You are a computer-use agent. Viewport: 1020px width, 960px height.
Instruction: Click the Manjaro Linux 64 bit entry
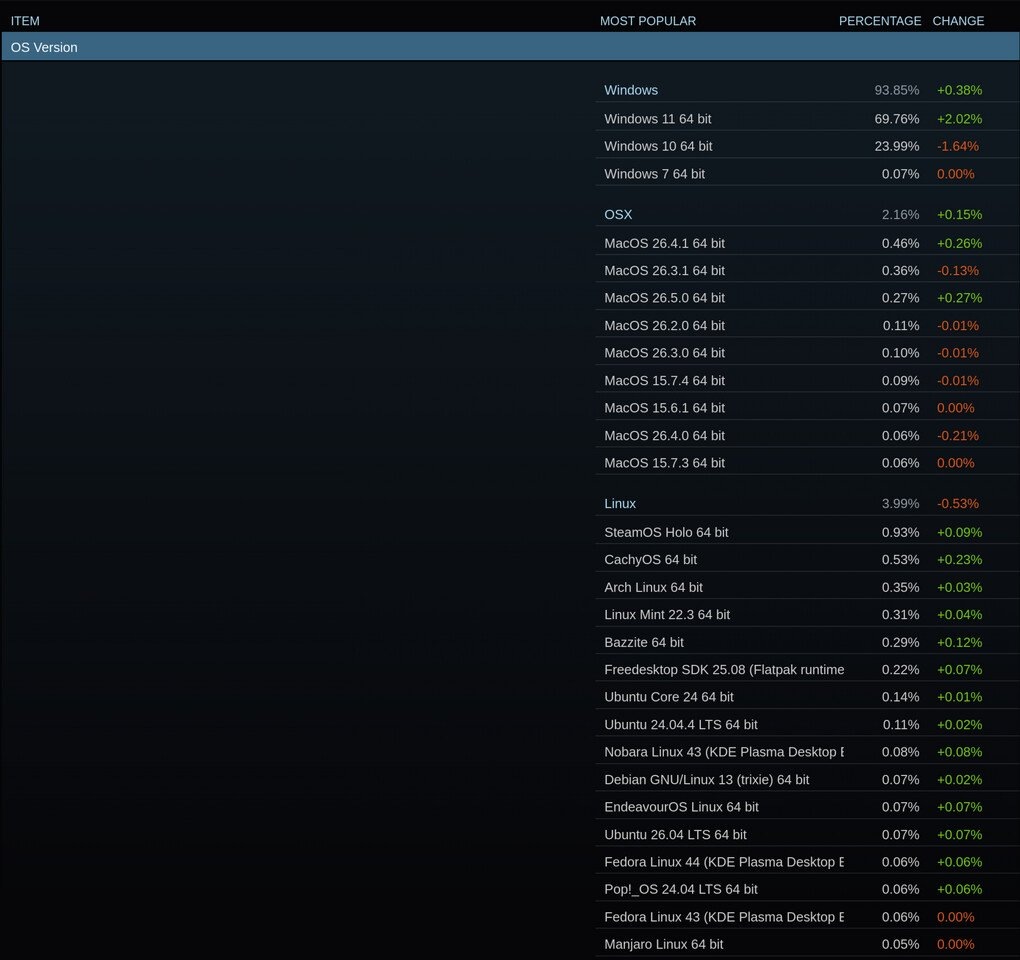click(x=664, y=944)
